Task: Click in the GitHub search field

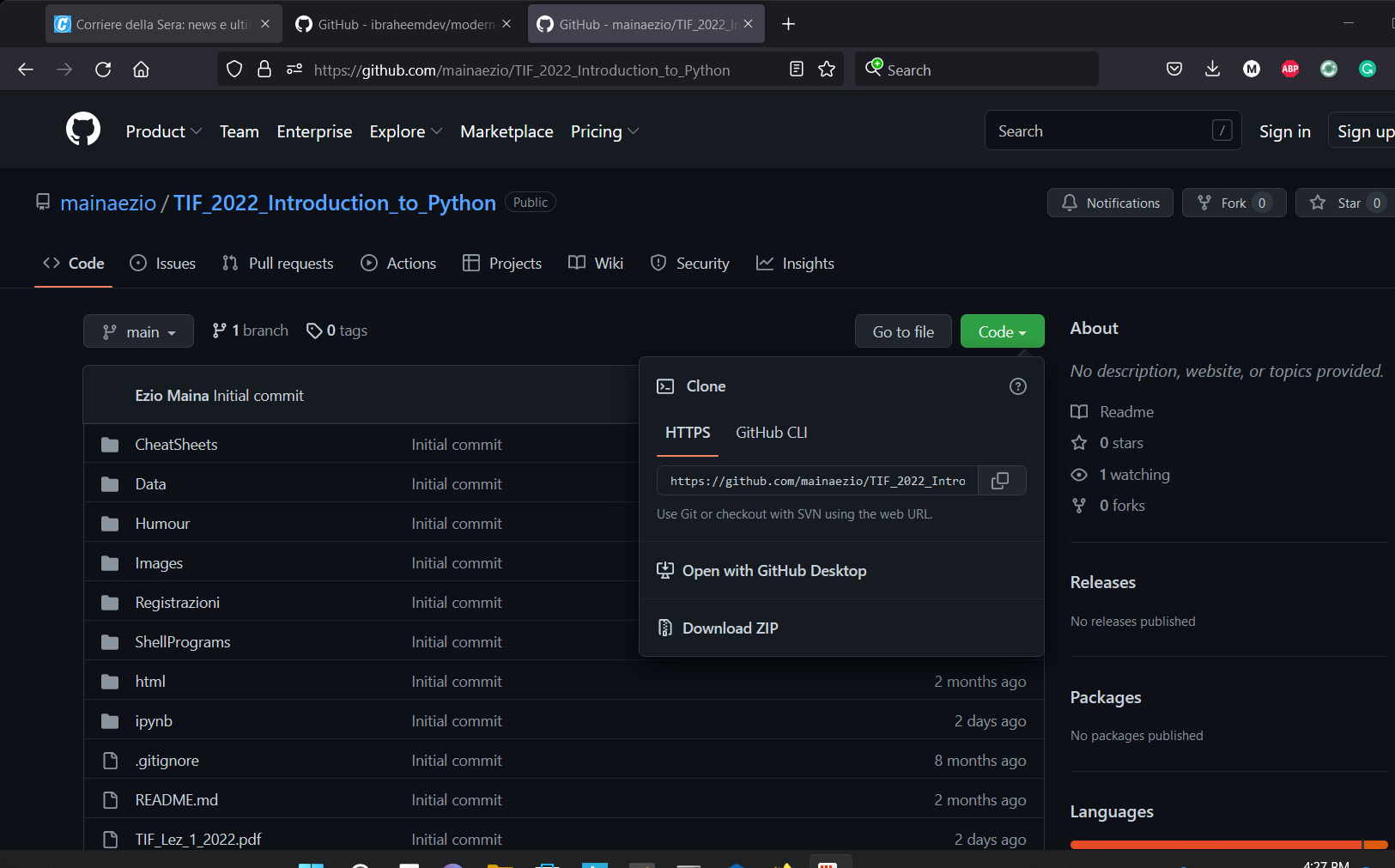Action: click(1113, 131)
